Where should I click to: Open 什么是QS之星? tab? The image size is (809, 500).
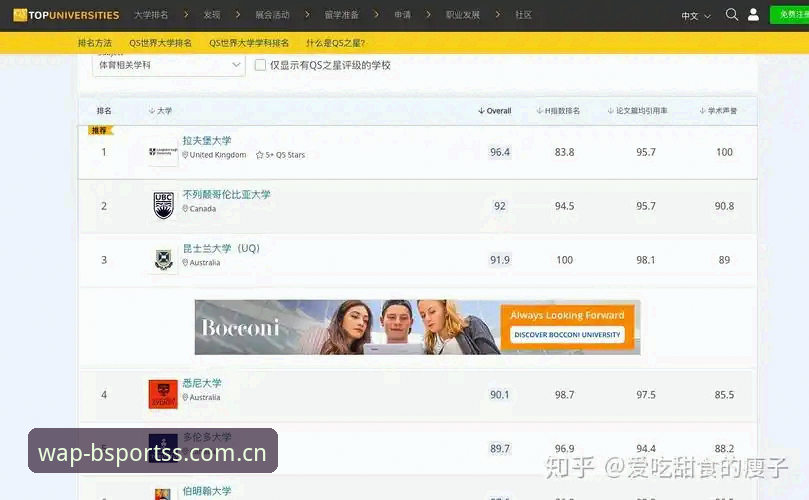335,43
